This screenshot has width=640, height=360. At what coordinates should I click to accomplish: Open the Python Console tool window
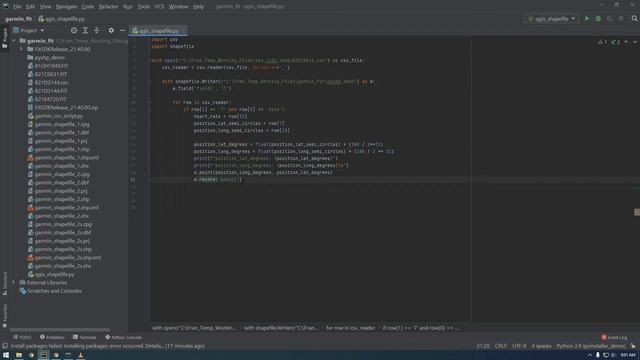[x=123, y=338]
